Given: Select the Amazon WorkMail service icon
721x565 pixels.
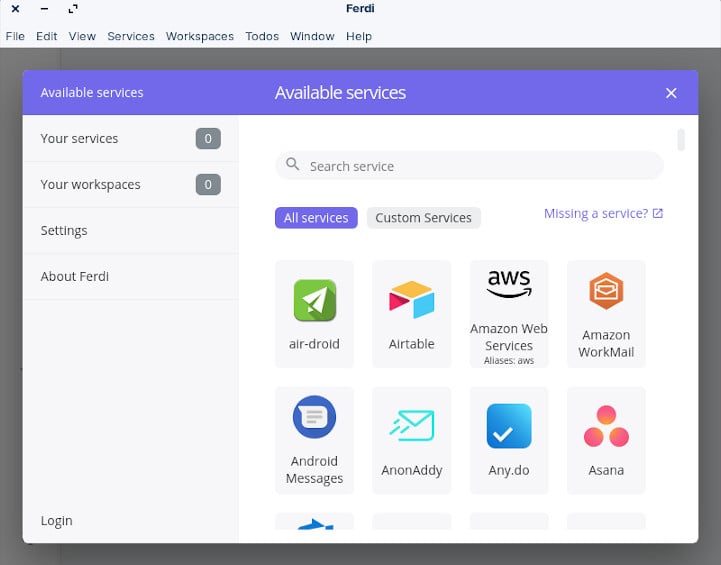Looking at the screenshot, I should point(606,291).
